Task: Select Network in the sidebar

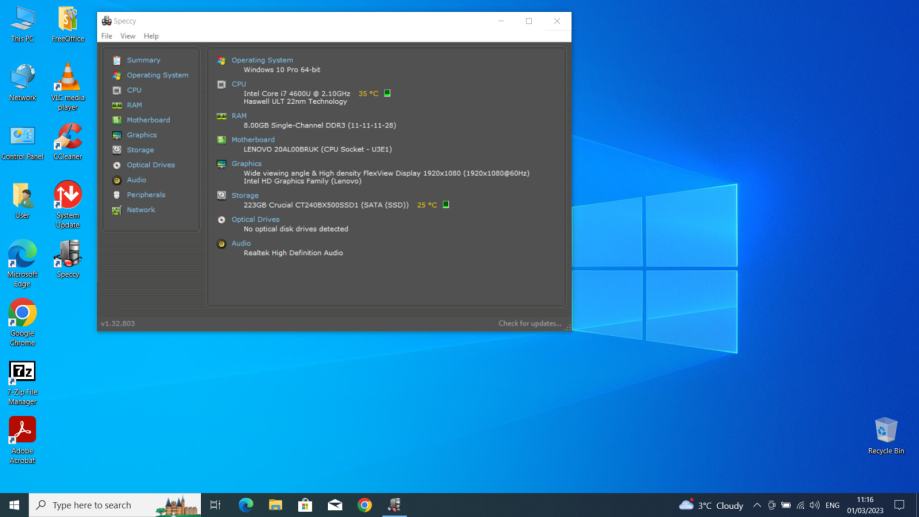Action: pyautogui.click(x=141, y=210)
